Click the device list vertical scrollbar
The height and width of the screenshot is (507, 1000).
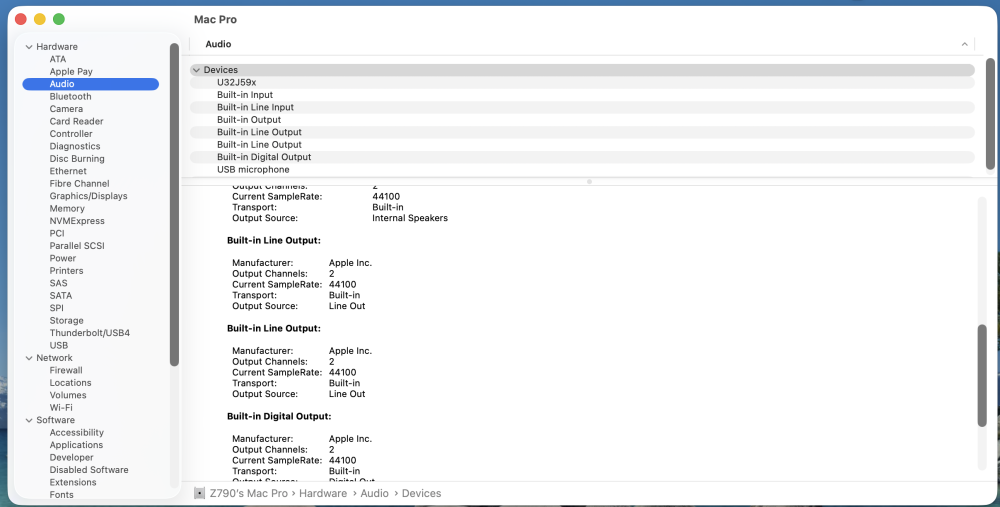click(x=990, y=114)
